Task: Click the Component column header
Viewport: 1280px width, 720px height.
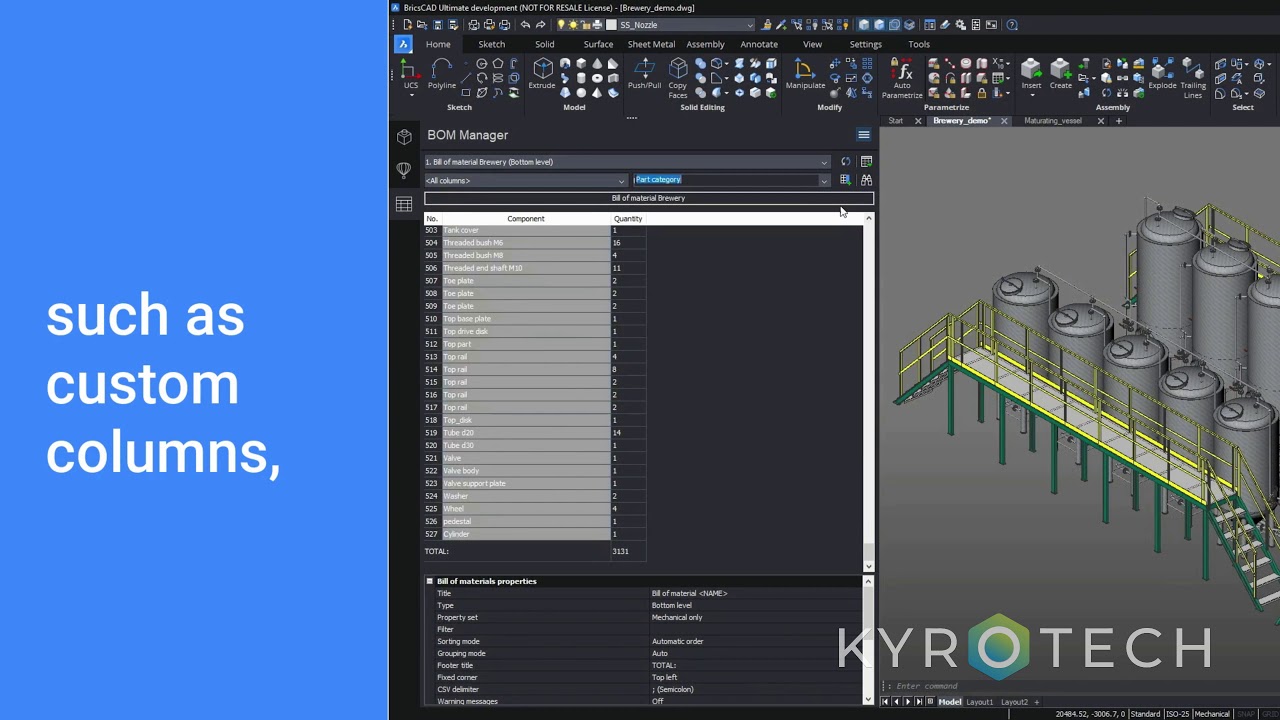Action: coord(526,218)
